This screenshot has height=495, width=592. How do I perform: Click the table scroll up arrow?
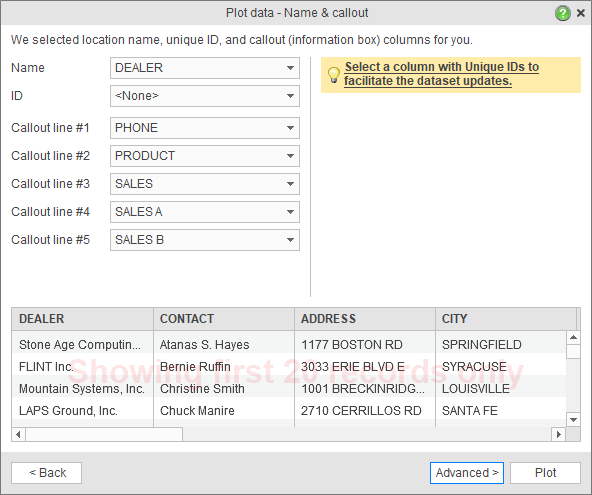[x=573, y=338]
